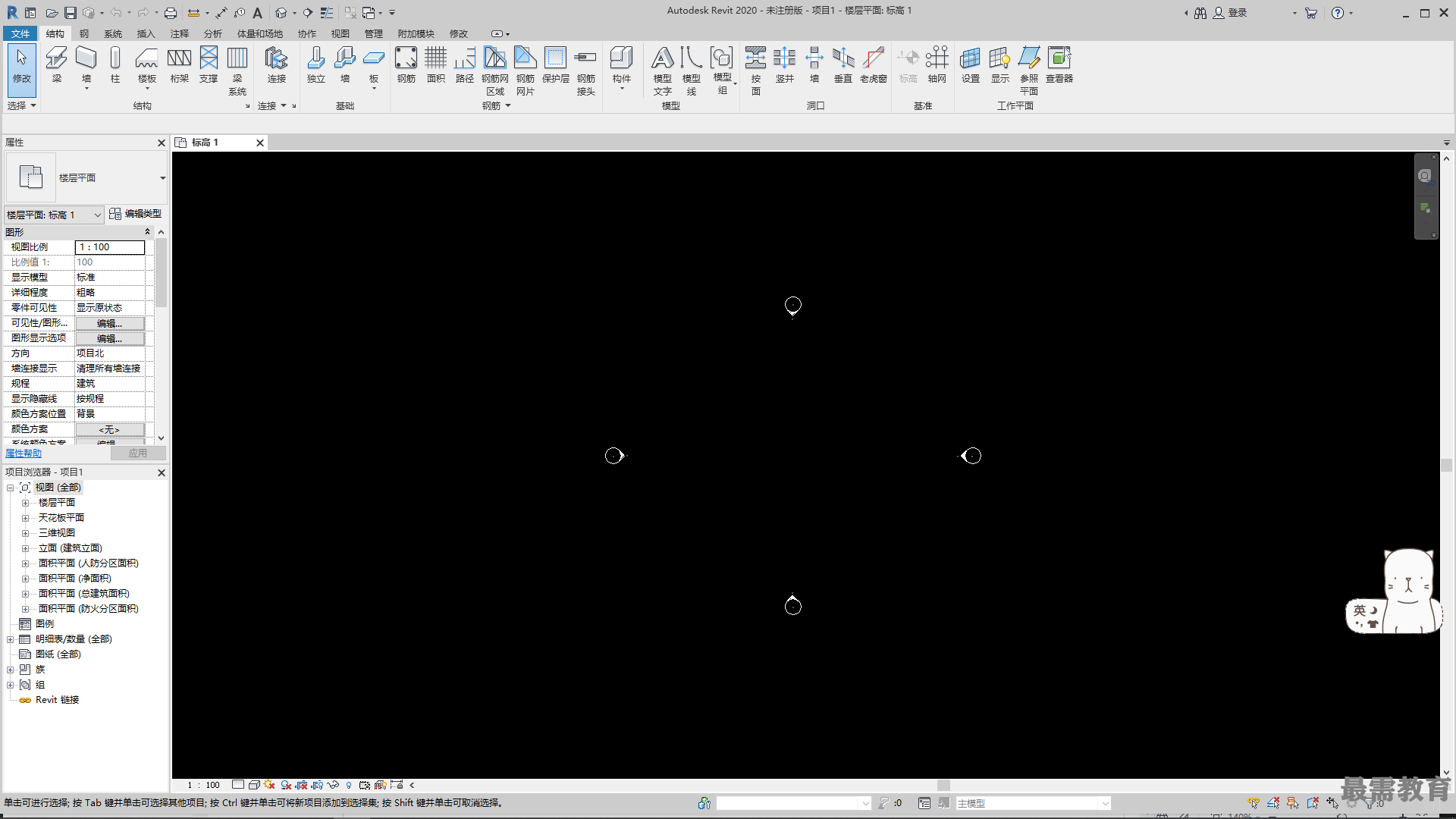Toggle crop view icon in view control bar
Viewport: 1456px width, 819px height.
pos(301,785)
